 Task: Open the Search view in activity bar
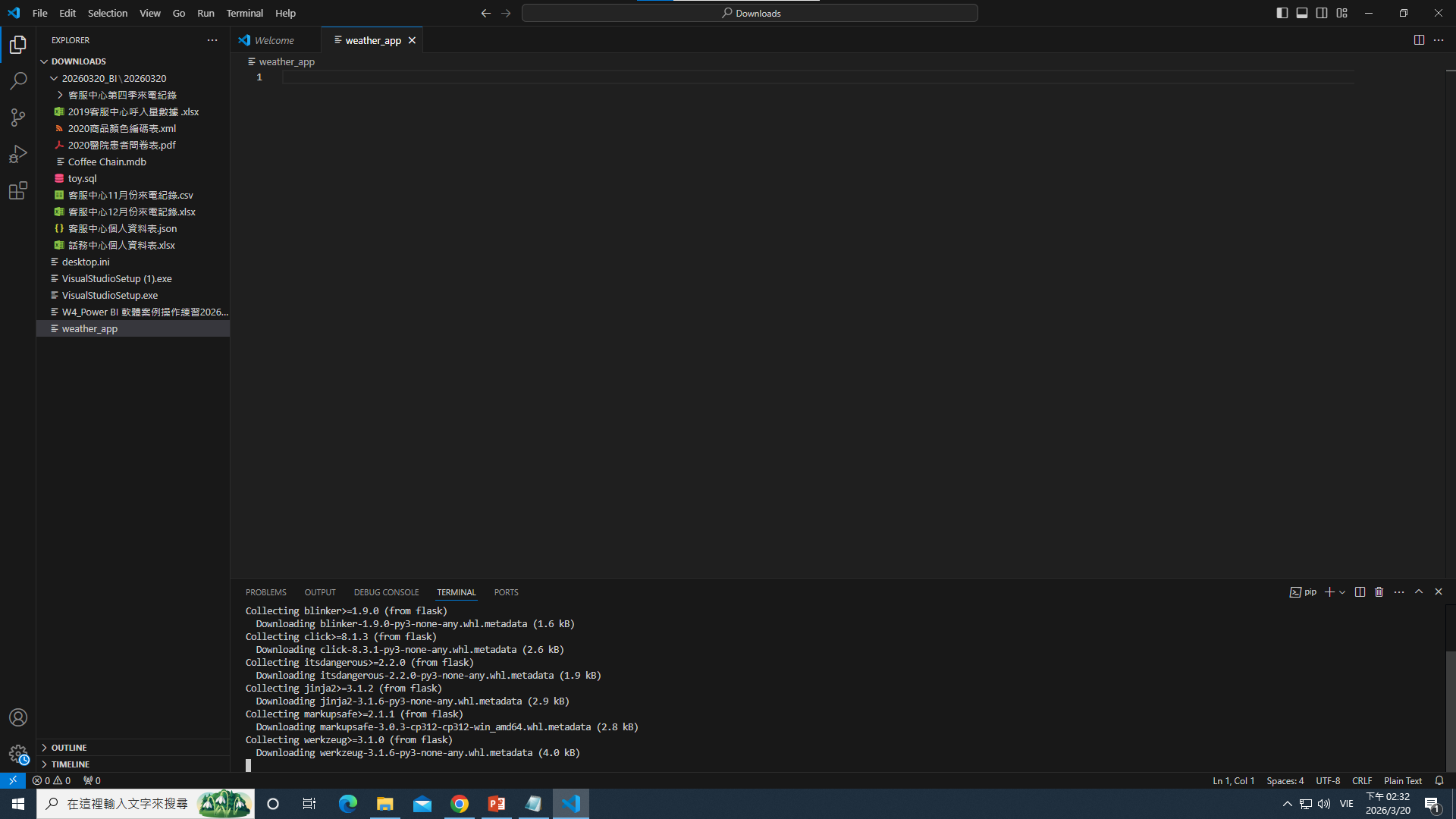coord(18,80)
